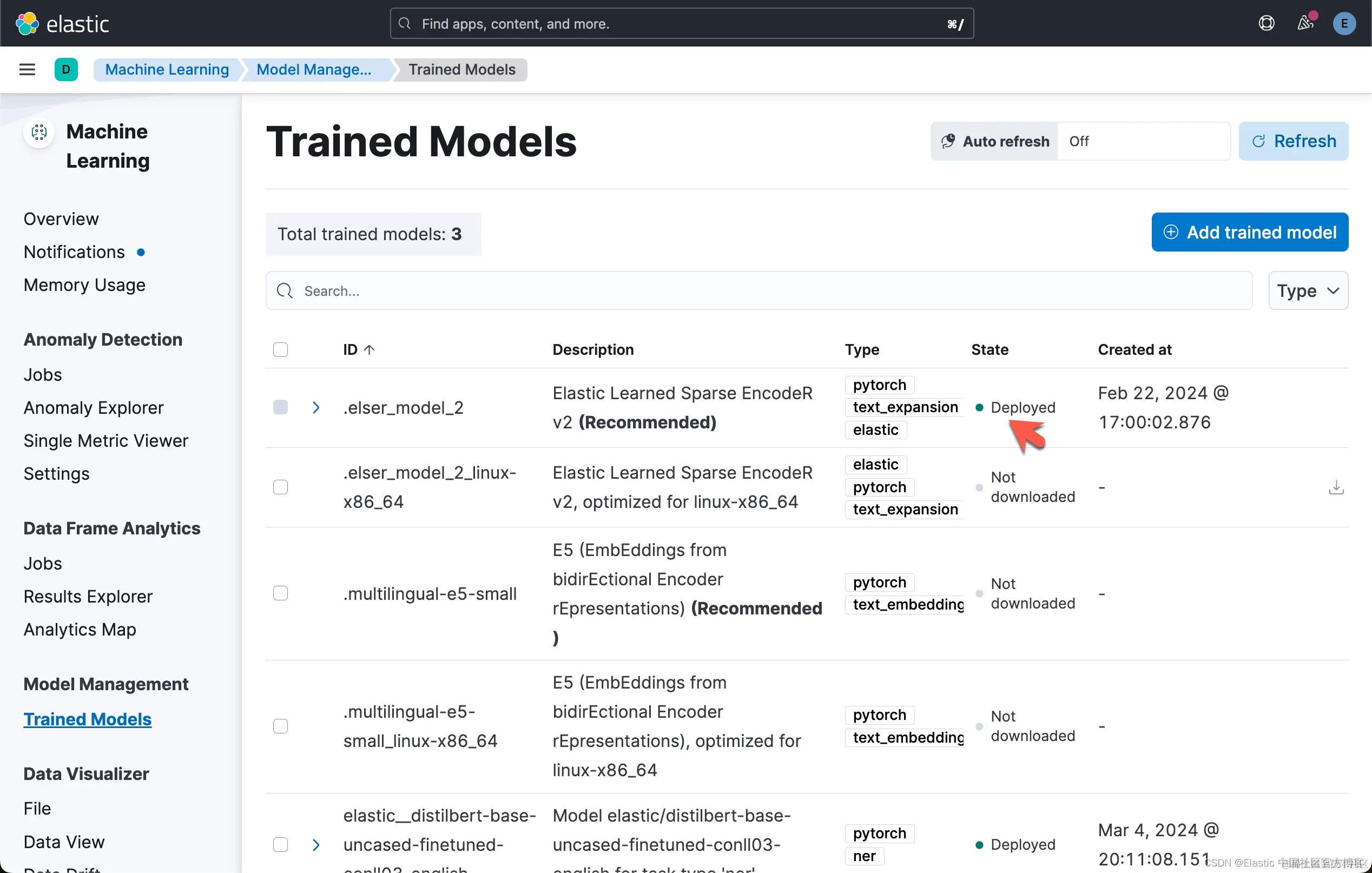The width and height of the screenshot is (1372, 873).
Task: Check the select-all models checkbox
Action: (x=280, y=349)
